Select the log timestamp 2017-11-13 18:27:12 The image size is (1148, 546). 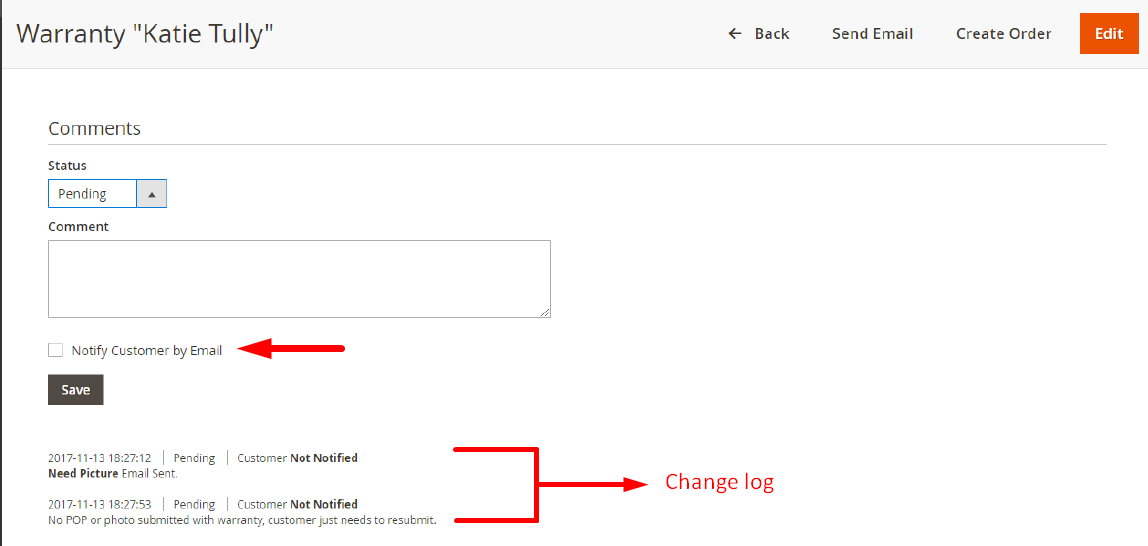[x=100, y=458]
